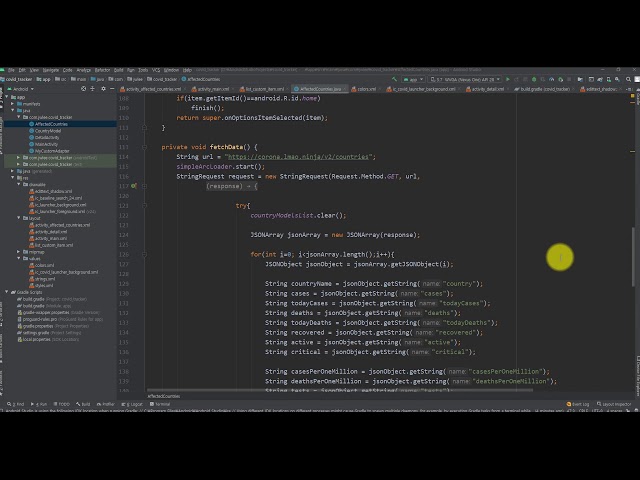Image resolution: width=640 pixels, height=480 pixels.
Task: Open the Build tool window
Action: click(83, 404)
